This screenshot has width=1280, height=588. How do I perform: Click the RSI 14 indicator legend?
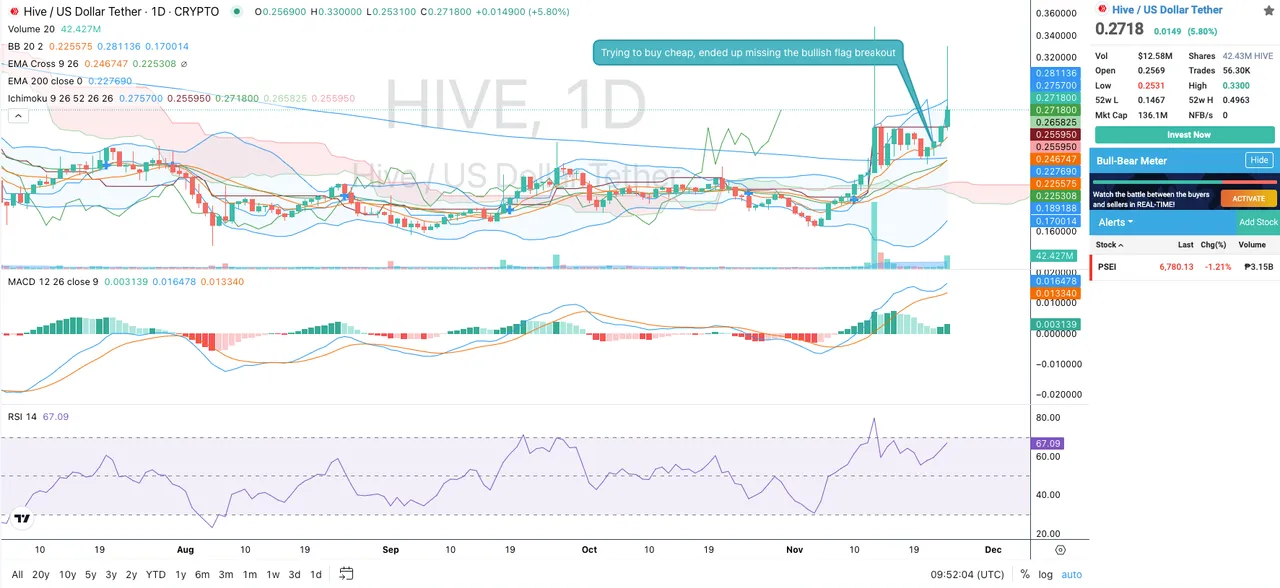pyautogui.click(x=22, y=416)
